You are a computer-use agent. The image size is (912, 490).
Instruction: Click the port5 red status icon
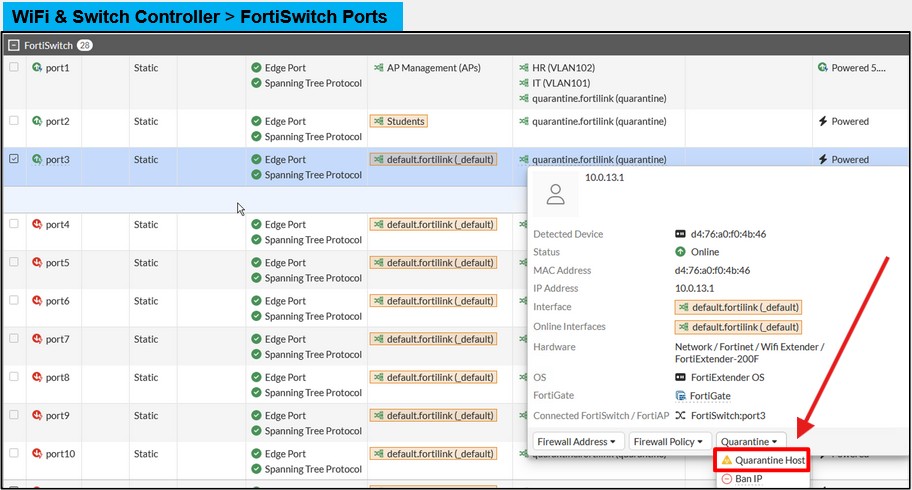(37, 262)
